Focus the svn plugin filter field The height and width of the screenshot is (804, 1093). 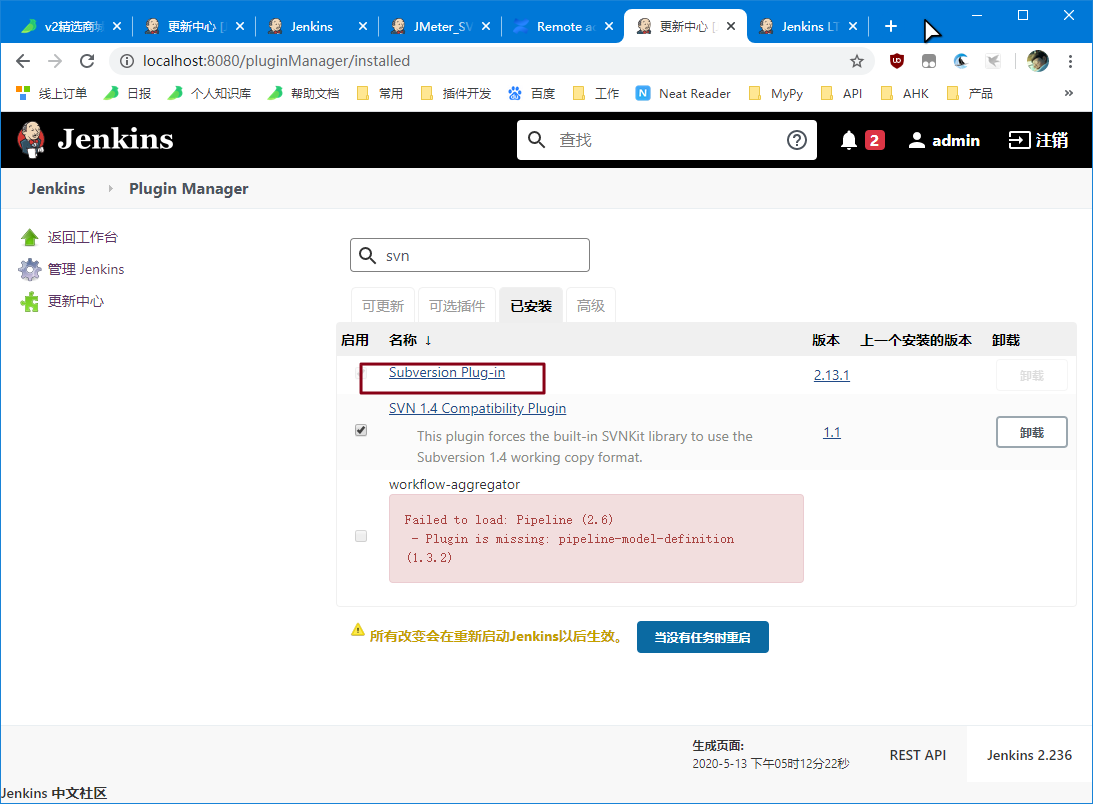(470, 255)
